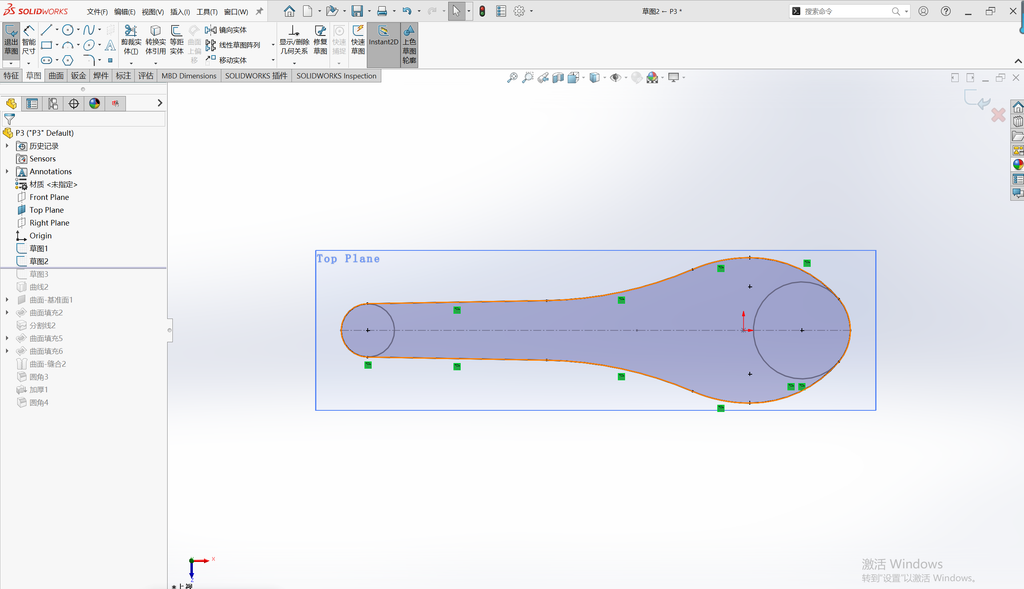Image resolution: width=1024 pixels, height=589 pixels.
Task: Select the Sketch Fillet tool
Action: [89, 60]
